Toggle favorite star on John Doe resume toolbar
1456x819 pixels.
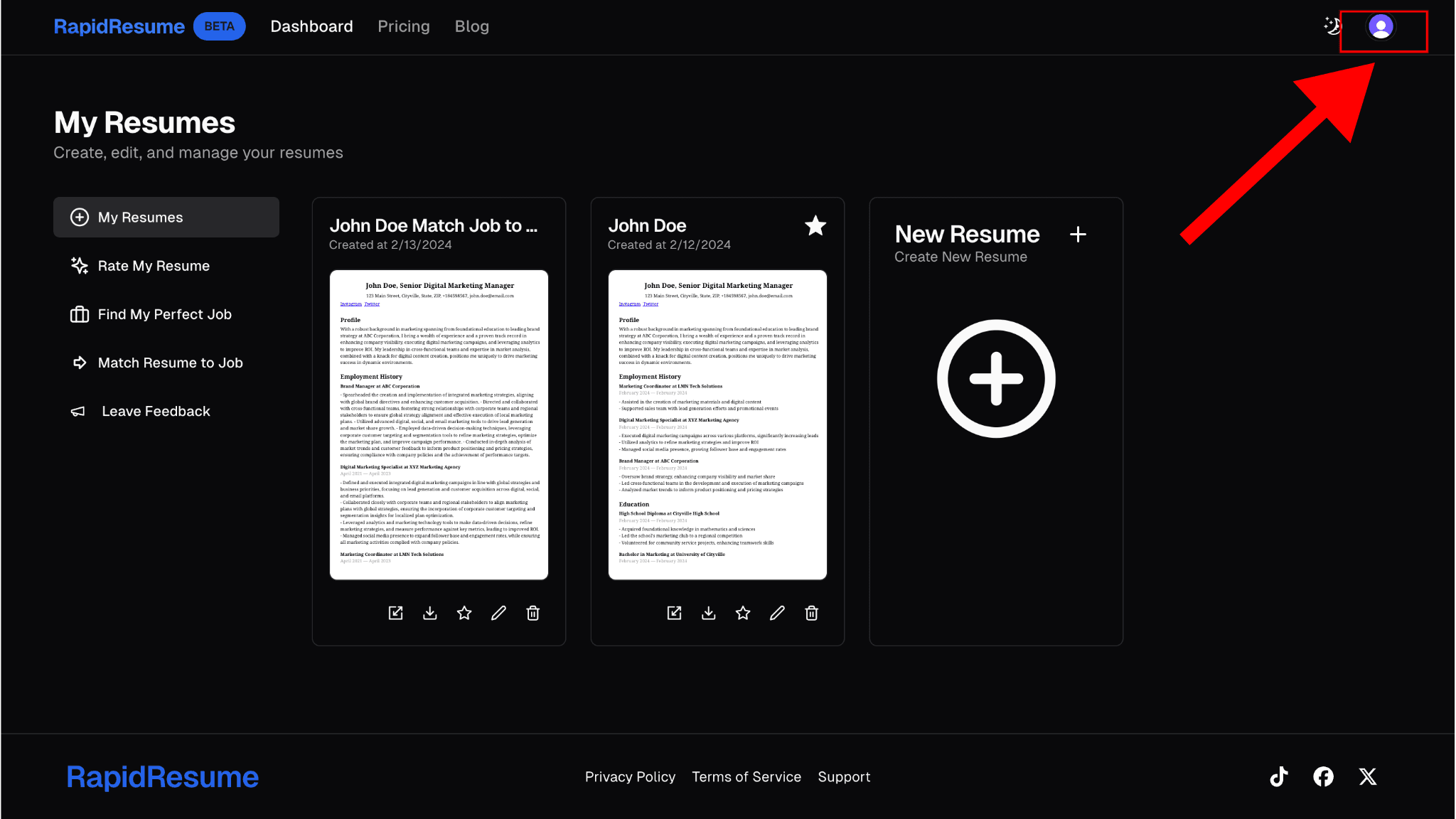(x=743, y=613)
